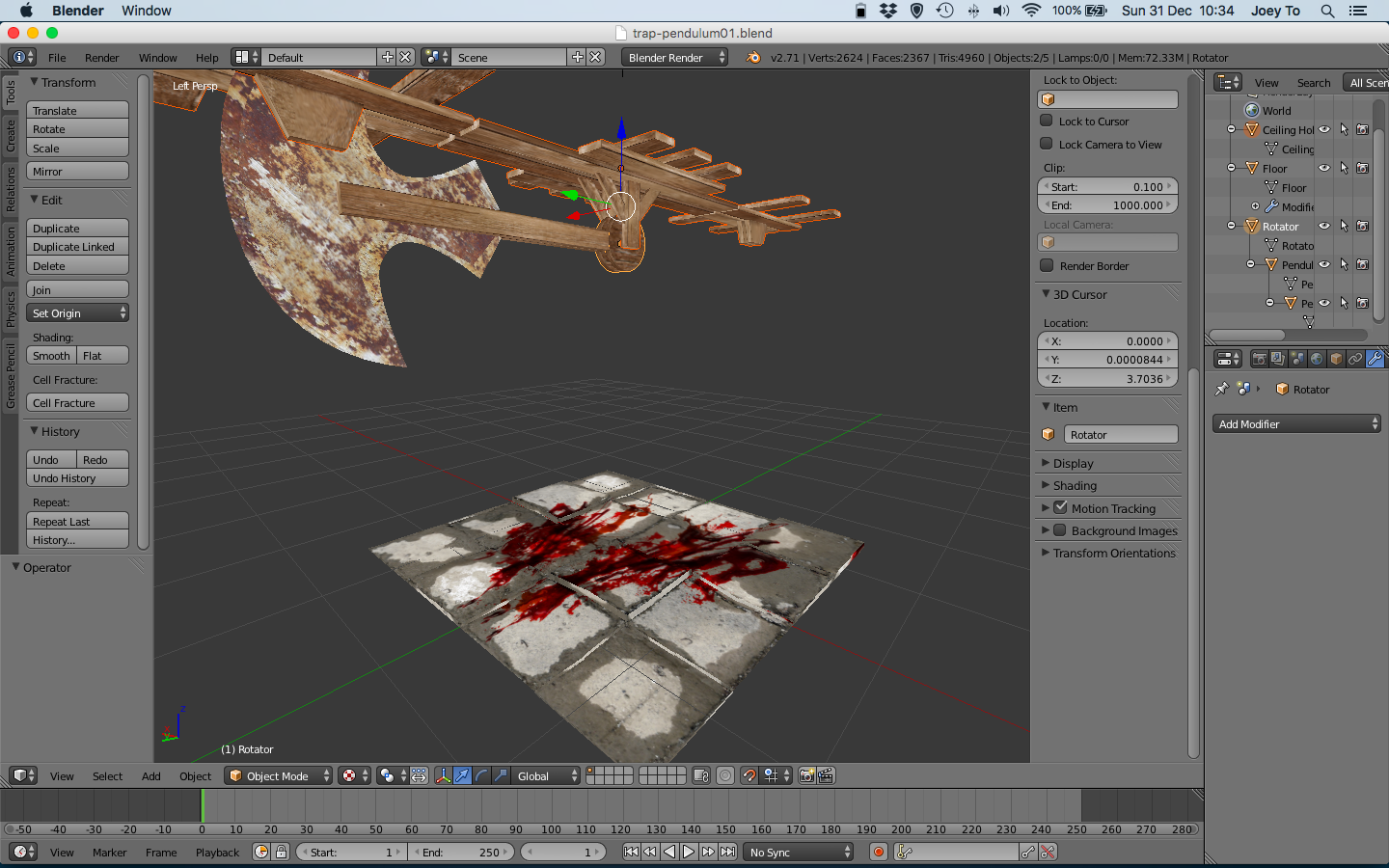Open the Object properties tab
The image size is (1389, 868).
click(x=1336, y=359)
